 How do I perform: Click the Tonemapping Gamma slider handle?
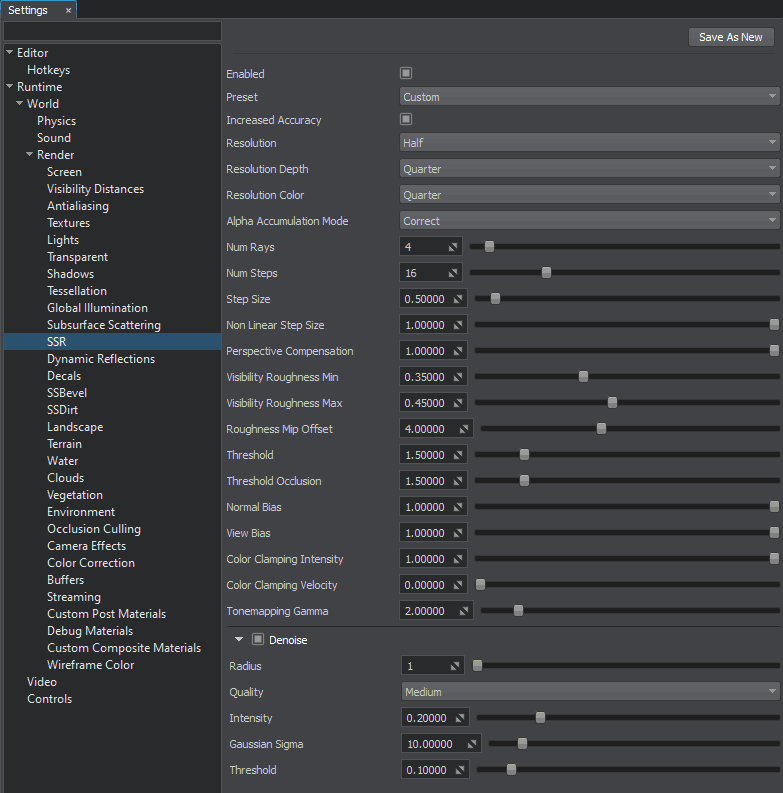[x=518, y=611]
